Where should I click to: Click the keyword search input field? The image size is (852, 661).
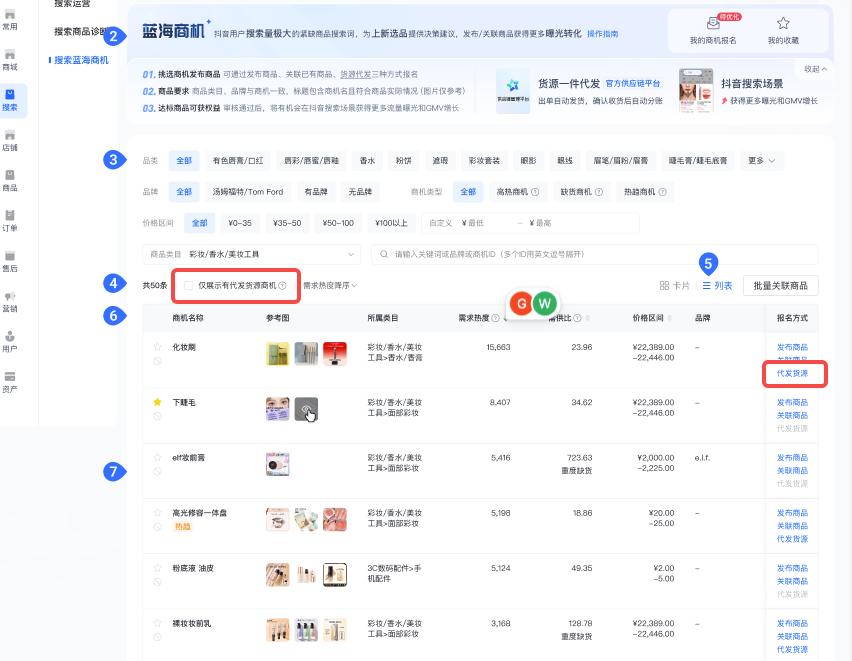[x=530, y=255]
